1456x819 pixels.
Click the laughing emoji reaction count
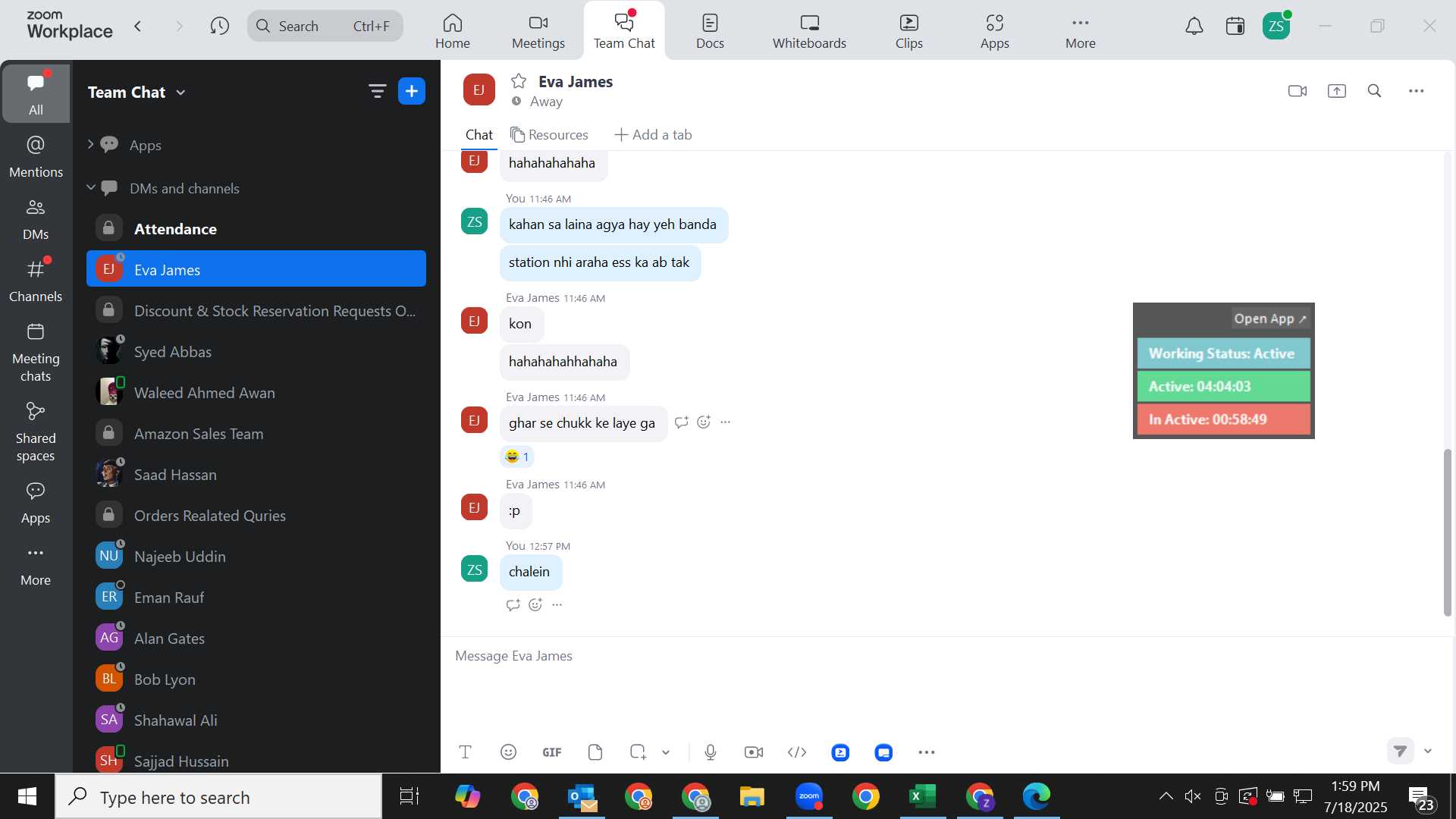(x=517, y=457)
